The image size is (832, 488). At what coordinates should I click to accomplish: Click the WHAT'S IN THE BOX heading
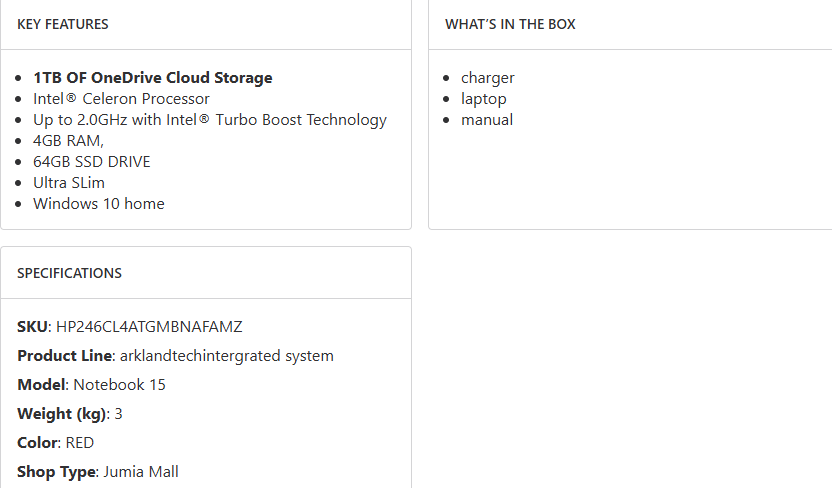point(510,24)
